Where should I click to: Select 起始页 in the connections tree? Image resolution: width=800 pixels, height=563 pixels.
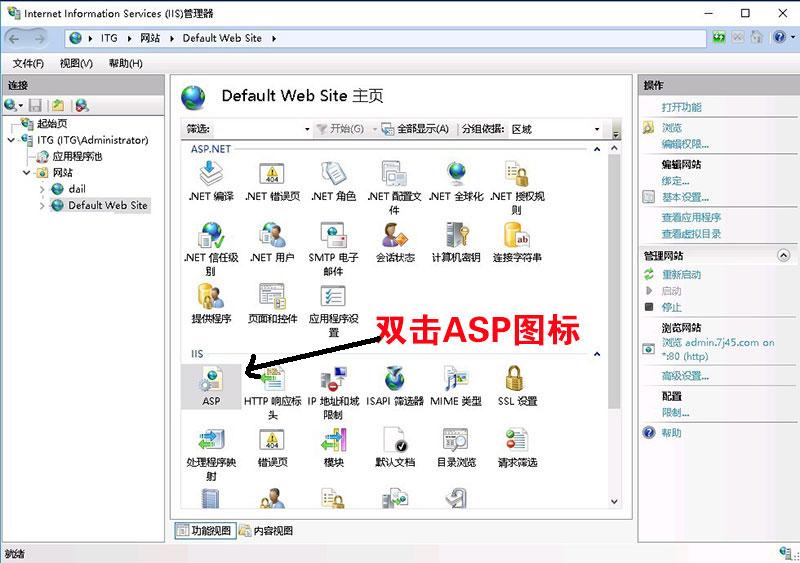pyautogui.click(x=52, y=124)
